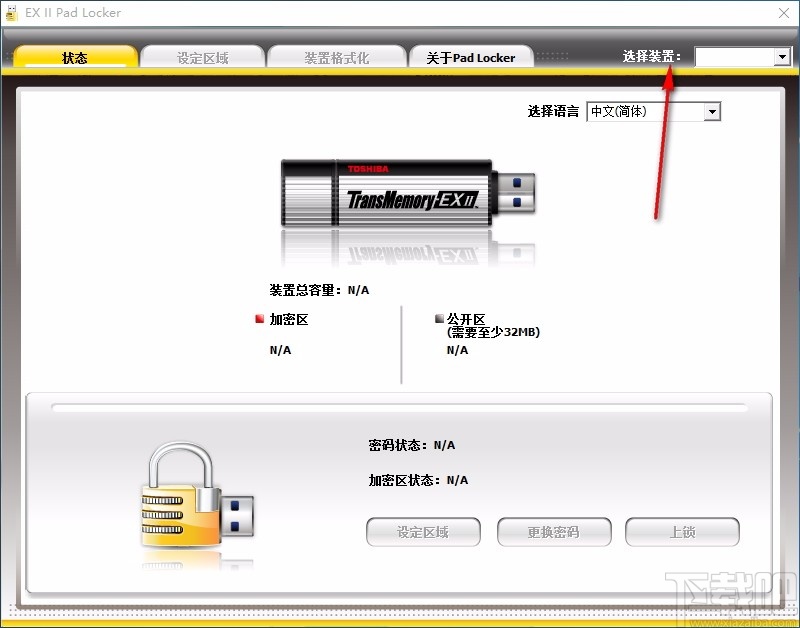Click the 更换密码 button
The height and width of the screenshot is (628, 800).
[554, 531]
